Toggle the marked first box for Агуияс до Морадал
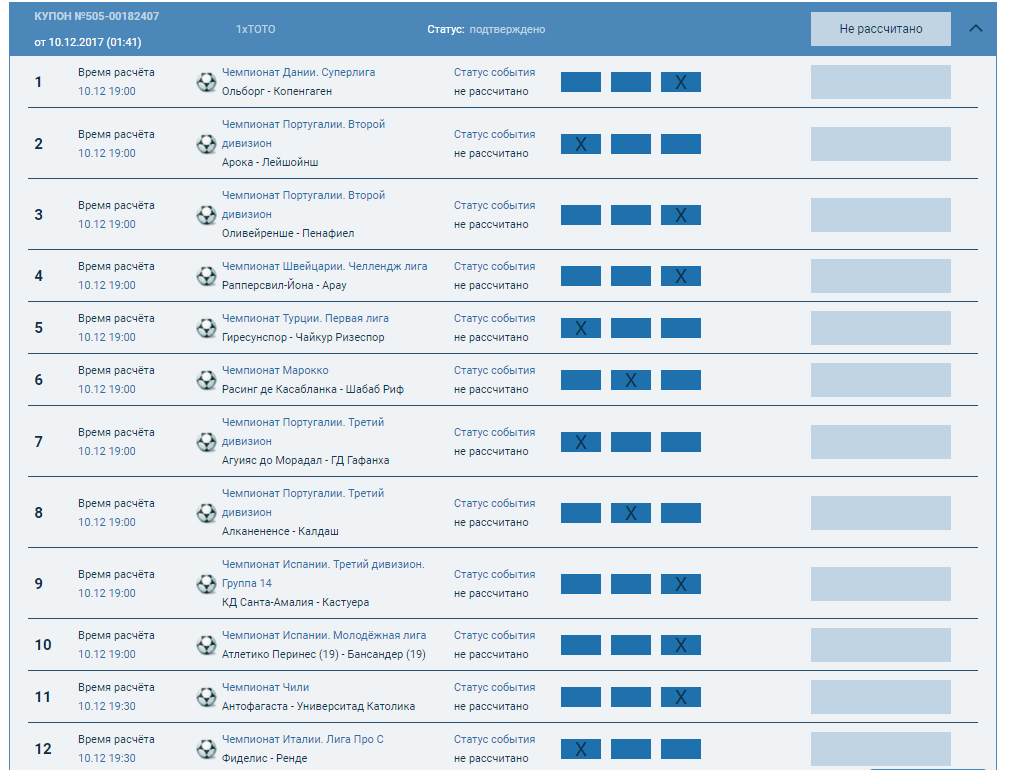Viewport: 1011px width, 770px height. pyautogui.click(x=580, y=442)
